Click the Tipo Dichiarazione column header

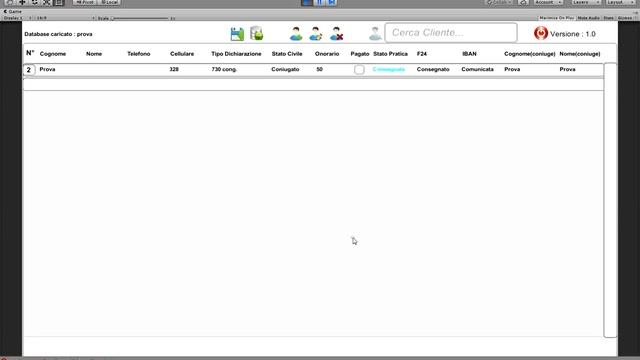click(236, 54)
